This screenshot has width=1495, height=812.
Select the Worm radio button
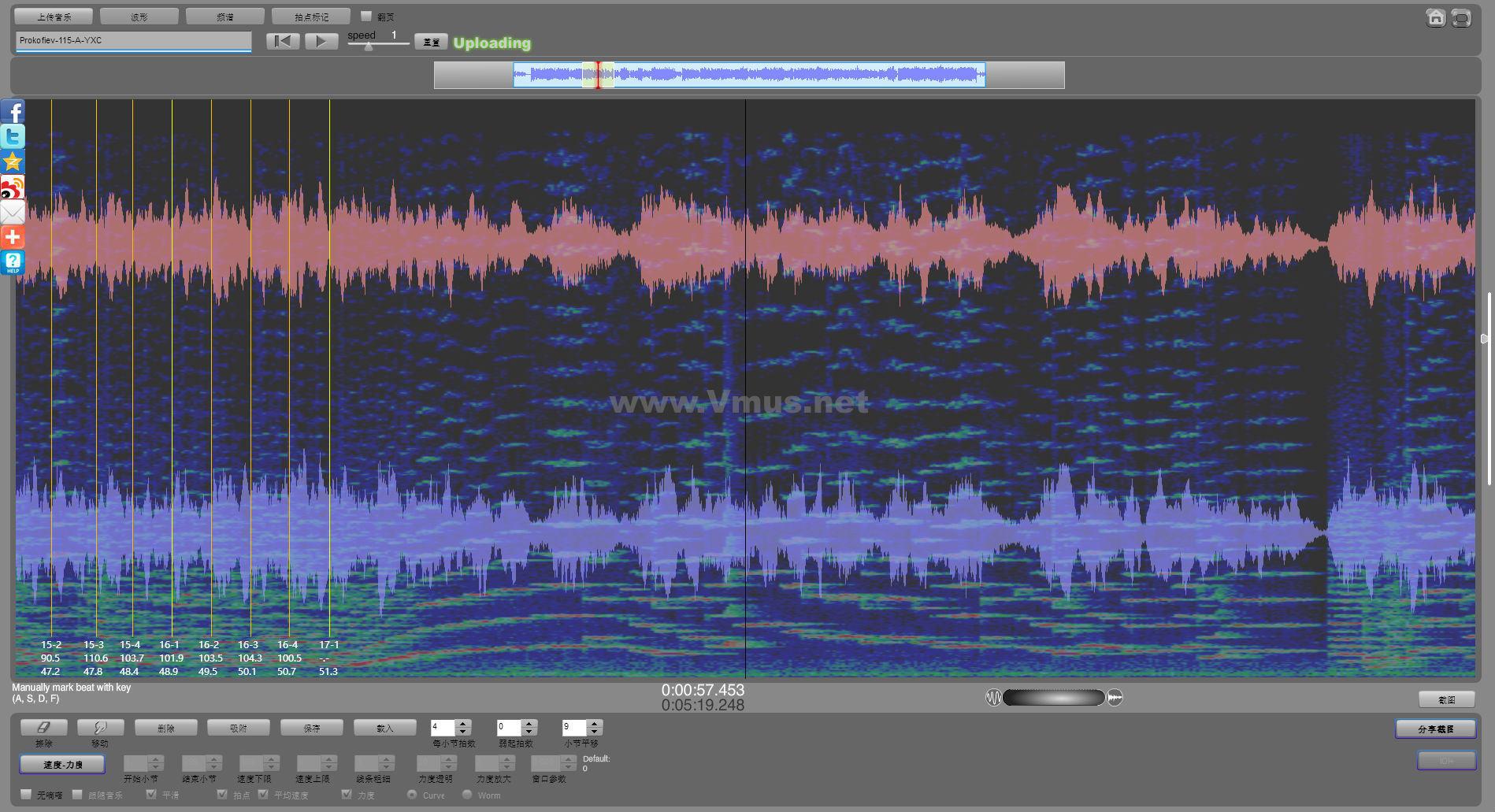(x=467, y=794)
